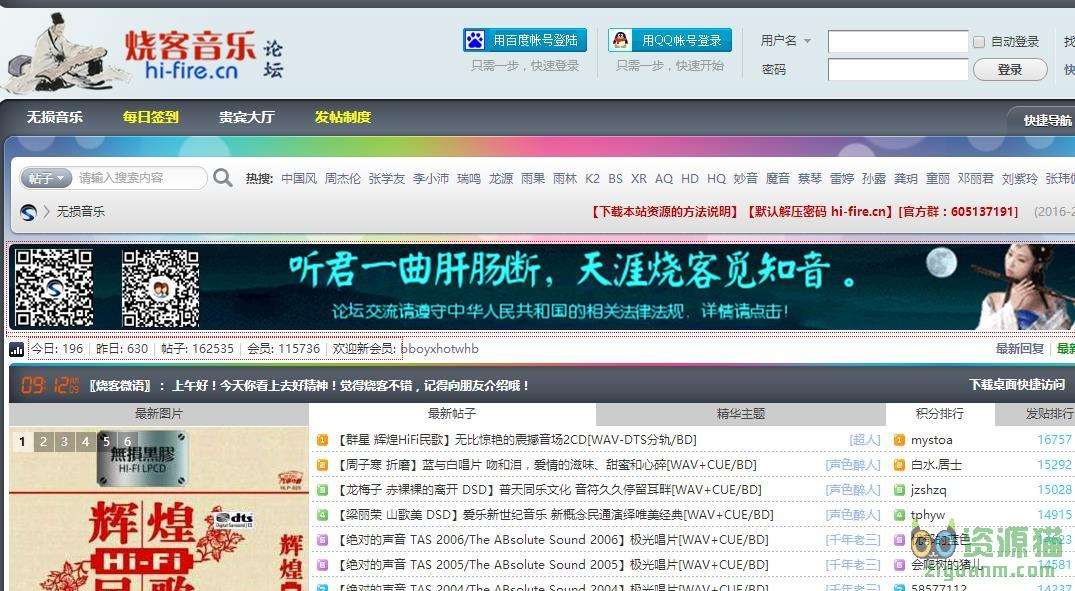Open new member pboyxhotwhb profile
Image resolution: width=1075 pixels, height=591 pixels.
(x=440, y=349)
